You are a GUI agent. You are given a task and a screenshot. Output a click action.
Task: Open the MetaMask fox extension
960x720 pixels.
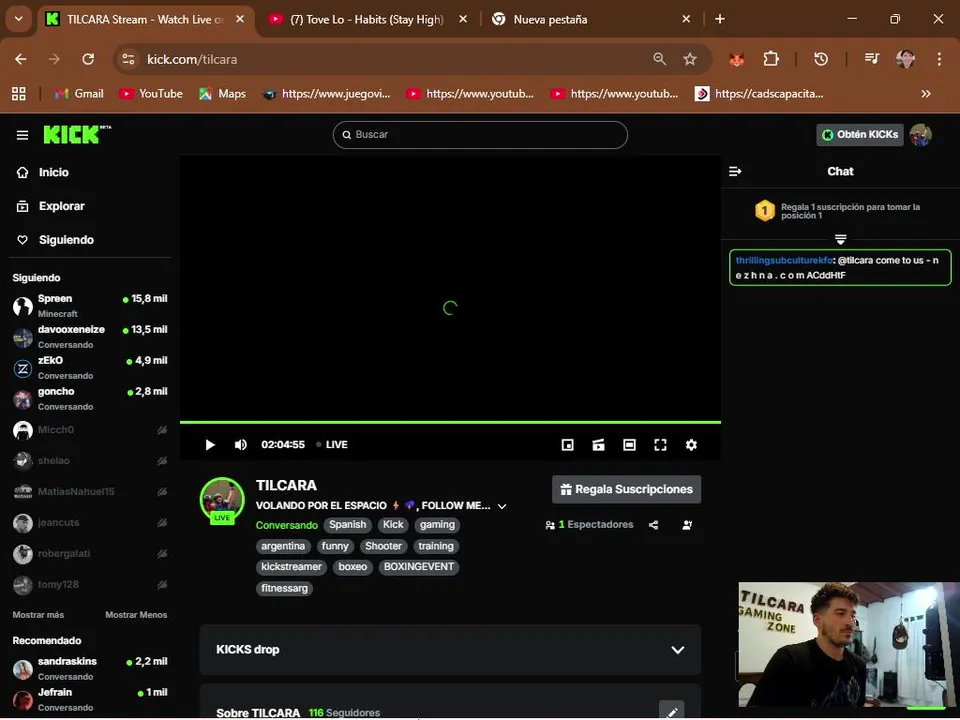pyautogui.click(x=737, y=59)
